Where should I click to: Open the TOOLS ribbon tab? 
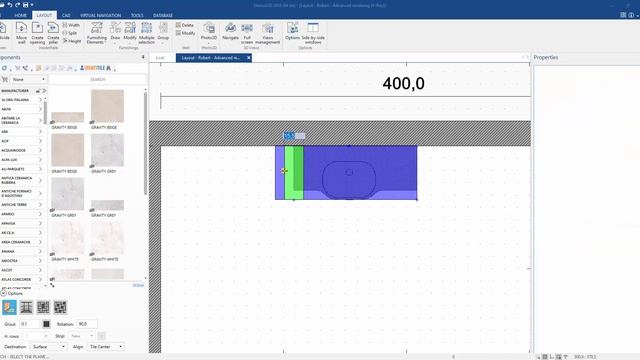pyautogui.click(x=137, y=15)
